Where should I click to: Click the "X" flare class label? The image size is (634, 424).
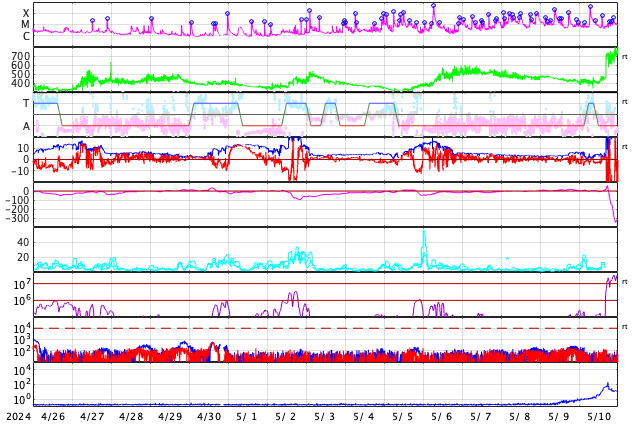coord(26,14)
